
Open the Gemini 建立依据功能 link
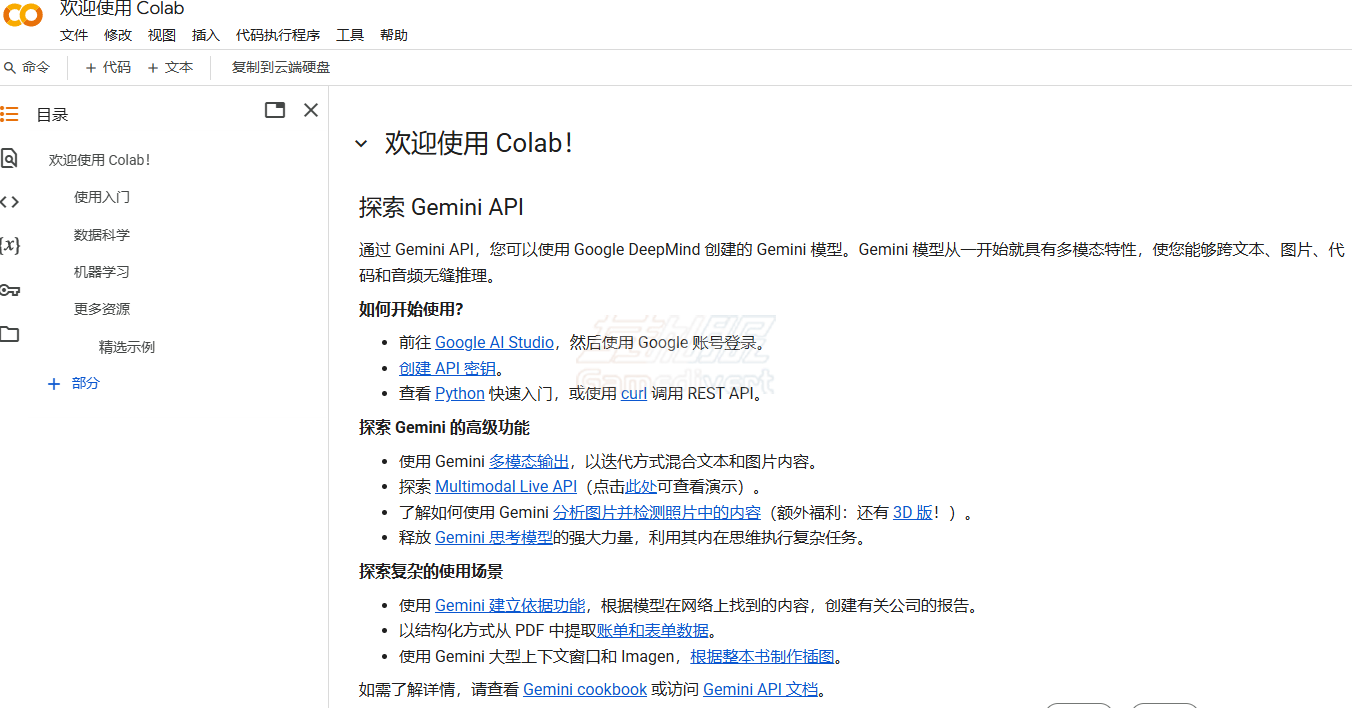point(510,605)
